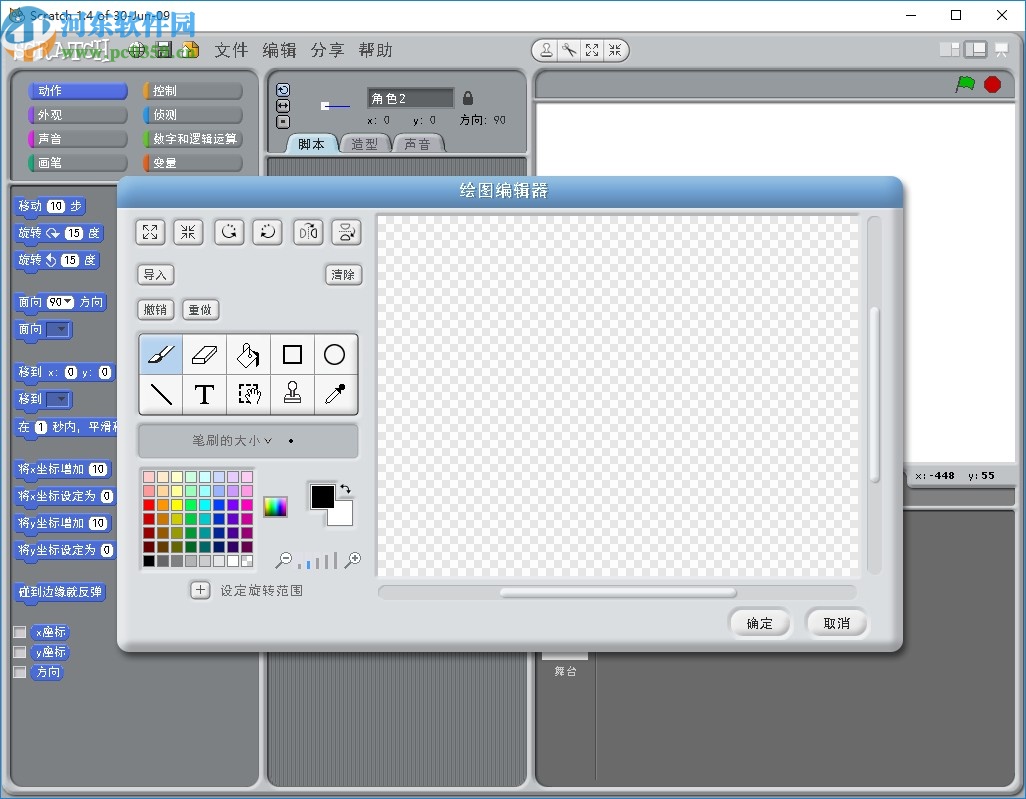Screen dimensions: 1026x799
Task: Switch to the 造型 tab
Action: [365, 142]
